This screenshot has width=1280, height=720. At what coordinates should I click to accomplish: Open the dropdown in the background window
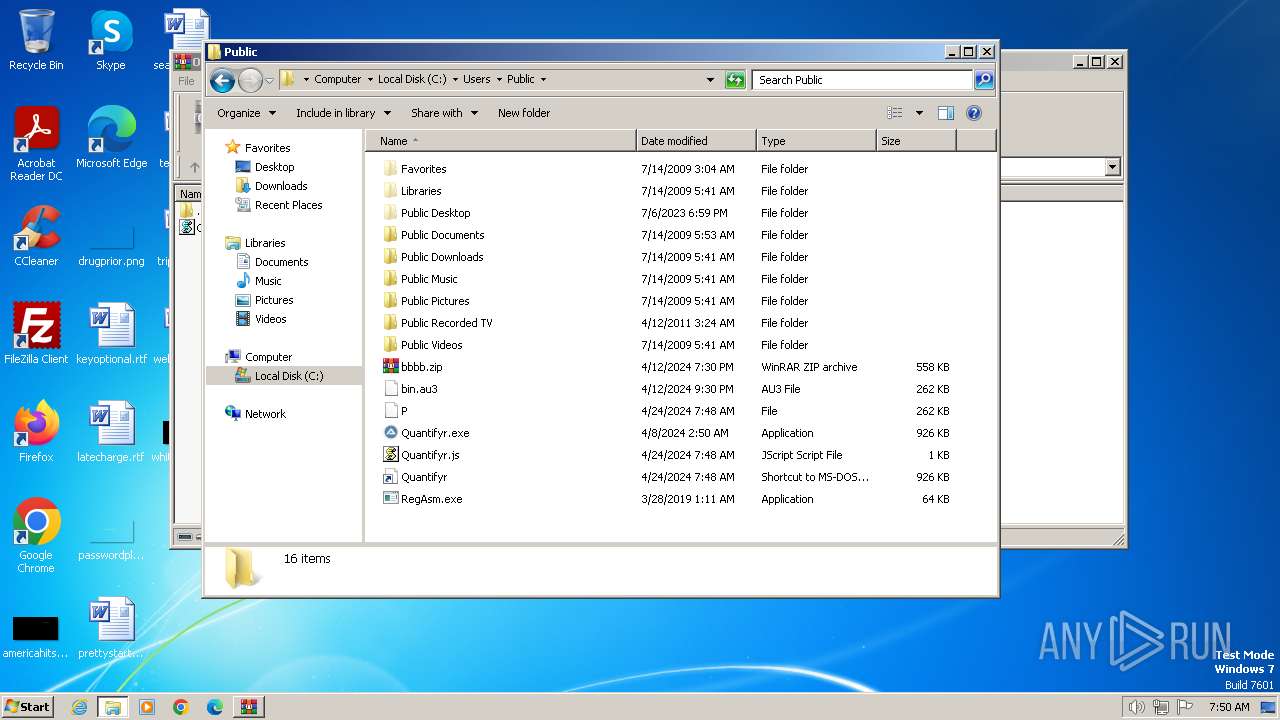pos(1112,167)
